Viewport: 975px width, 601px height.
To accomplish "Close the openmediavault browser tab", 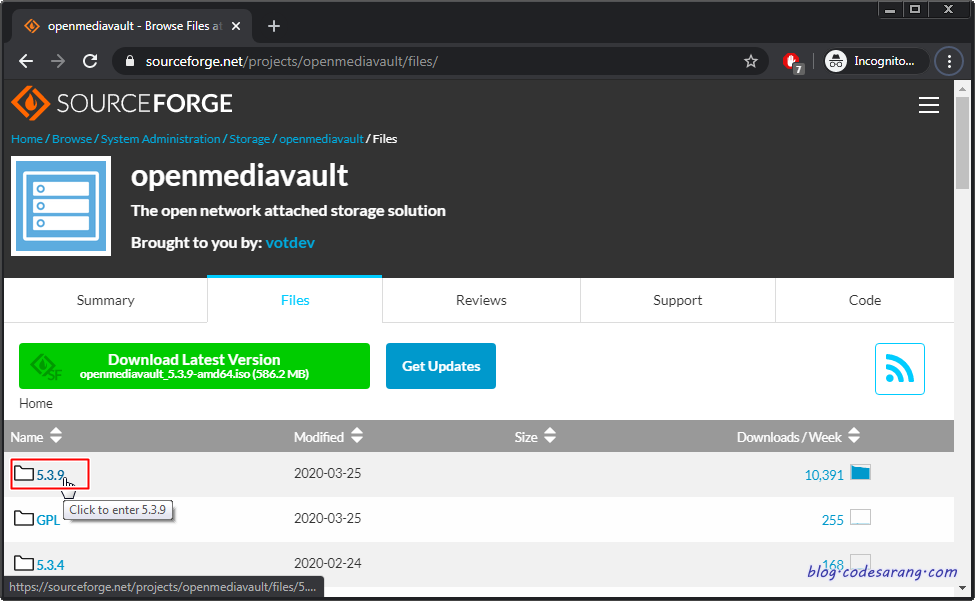I will (236, 26).
